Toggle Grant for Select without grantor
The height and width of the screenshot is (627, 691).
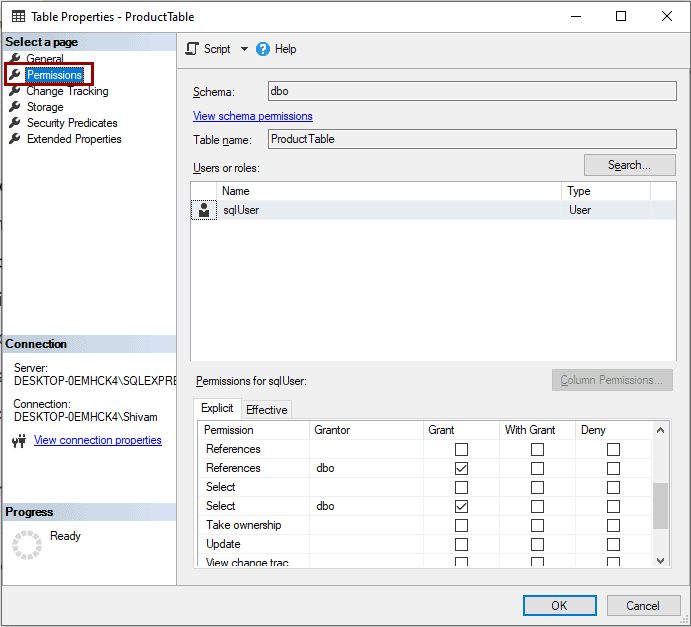(461, 487)
